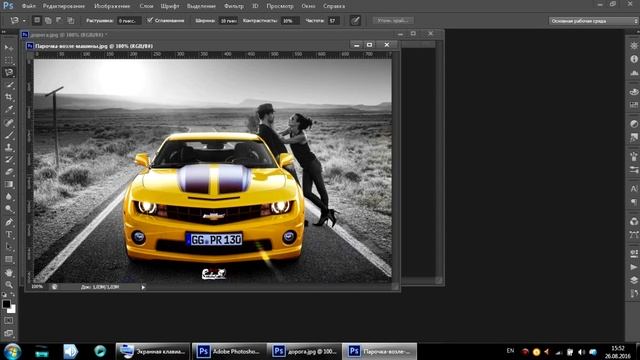Select the Eyedropper tool
The height and width of the screenshot is (360, 640).
tap(9, 110)
